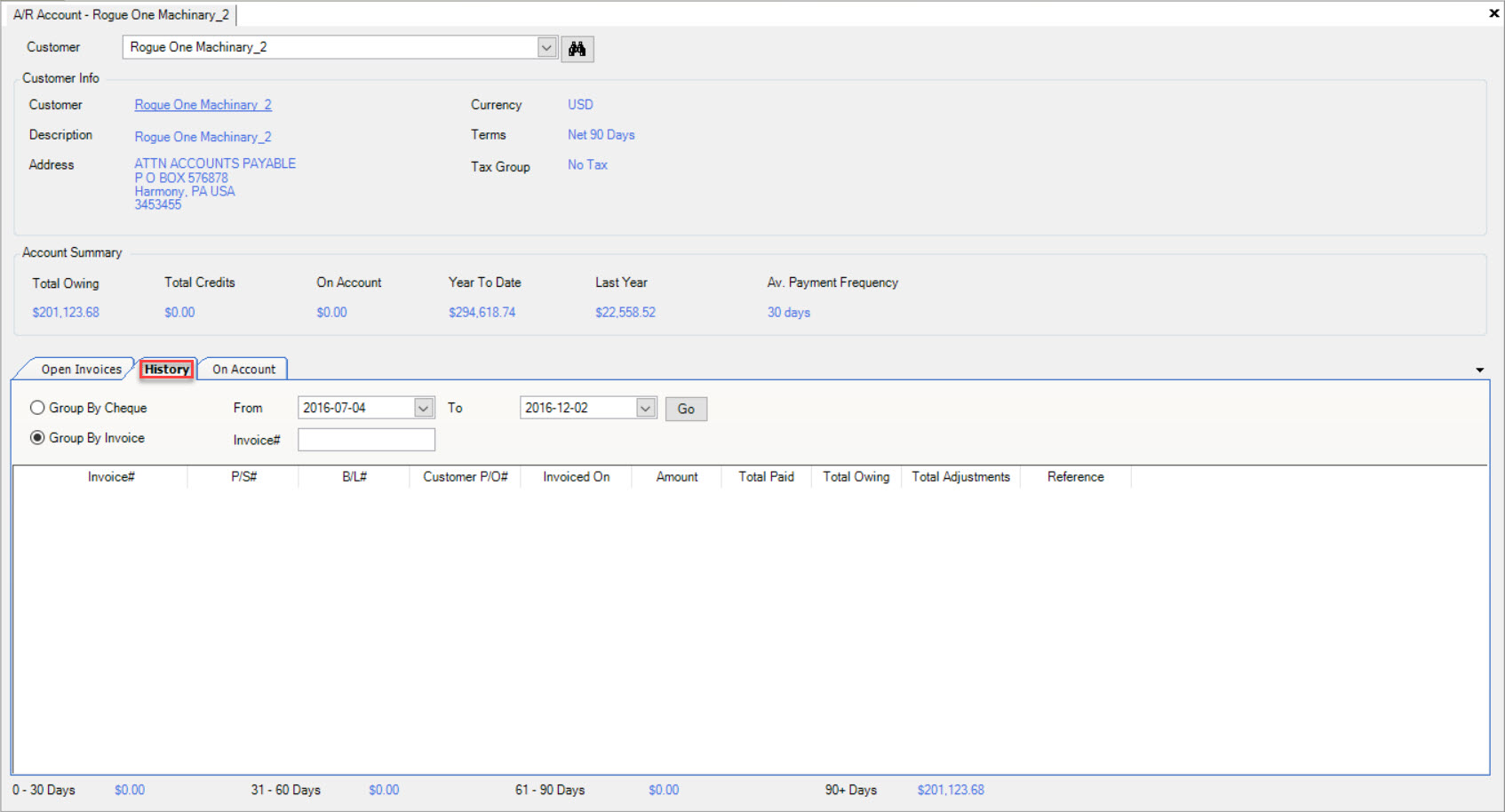Click the 90+ Days aging amount $201,123.68
This screenshot has width=1505, height=812.
point(951,790)
